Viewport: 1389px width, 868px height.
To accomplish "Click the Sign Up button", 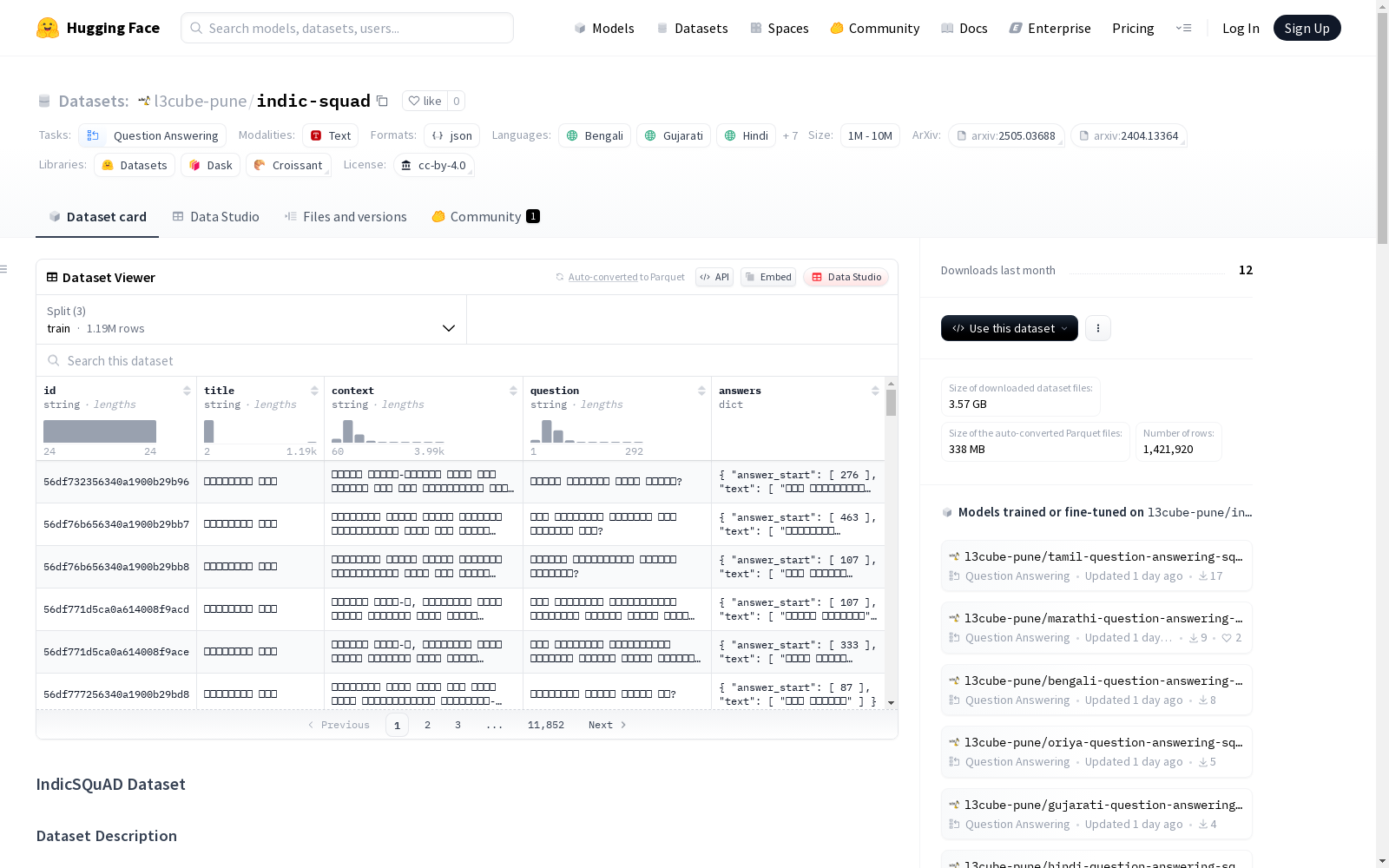I will click(1307, 28).
